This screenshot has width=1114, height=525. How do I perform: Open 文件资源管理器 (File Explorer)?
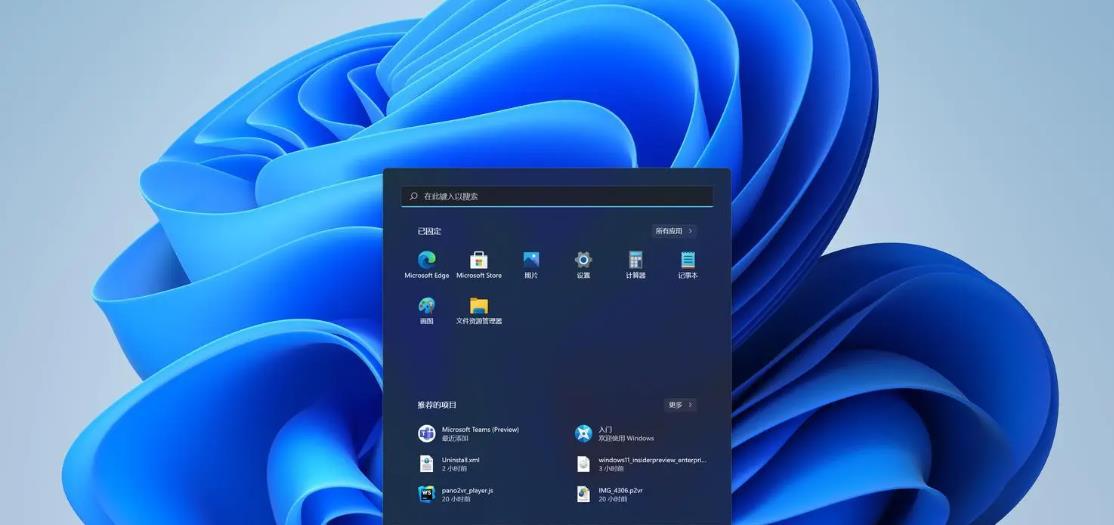[479, 311]
